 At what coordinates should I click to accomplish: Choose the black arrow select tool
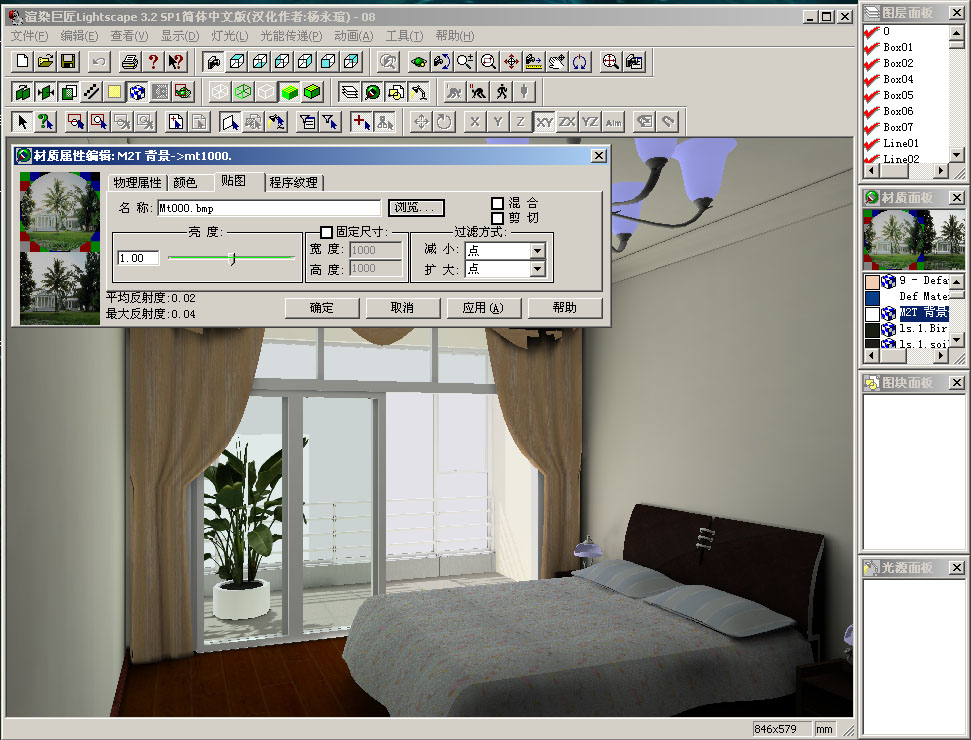(22, 121)
